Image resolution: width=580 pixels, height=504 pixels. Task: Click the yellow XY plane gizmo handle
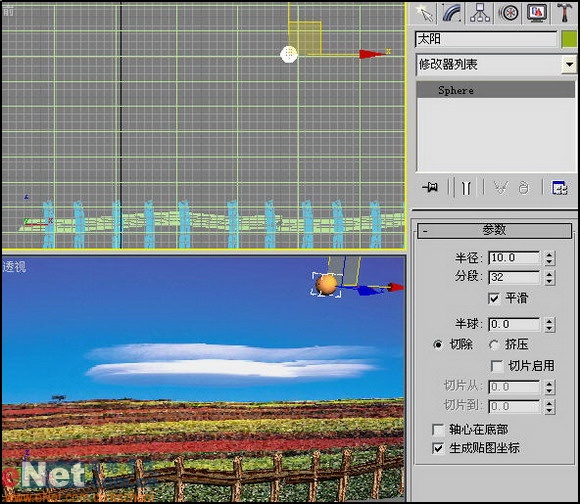[305, 38]
